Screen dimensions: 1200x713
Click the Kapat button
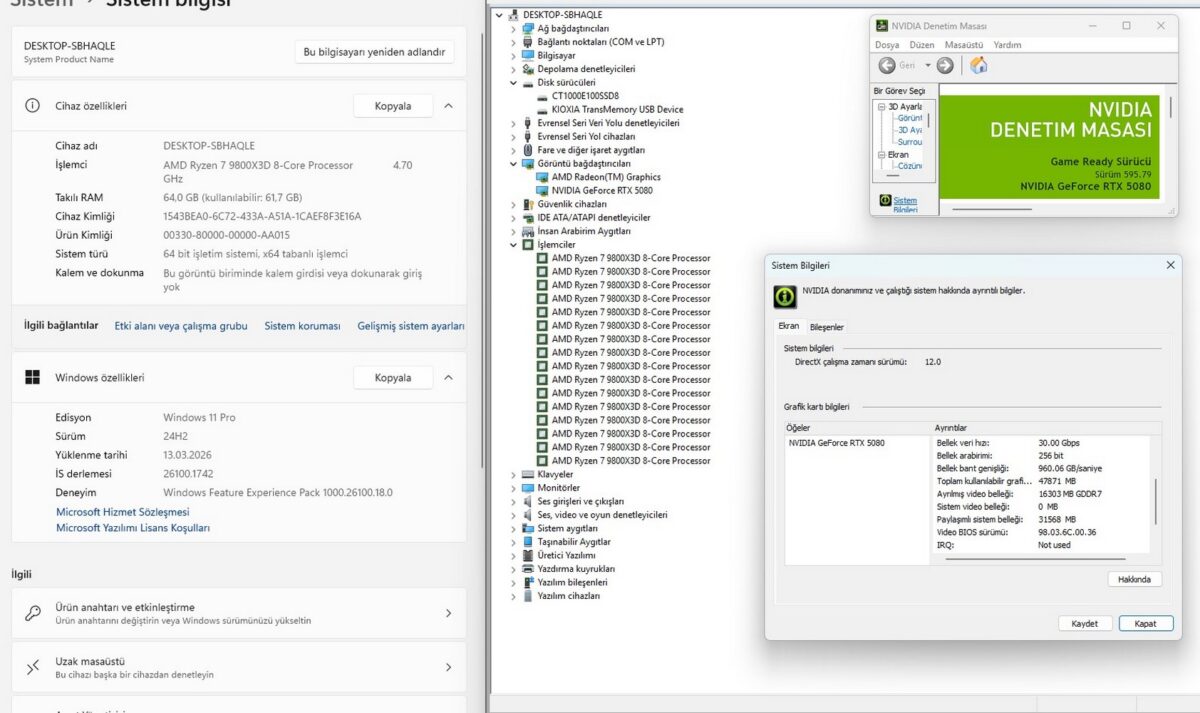(x=1145, y=623)
